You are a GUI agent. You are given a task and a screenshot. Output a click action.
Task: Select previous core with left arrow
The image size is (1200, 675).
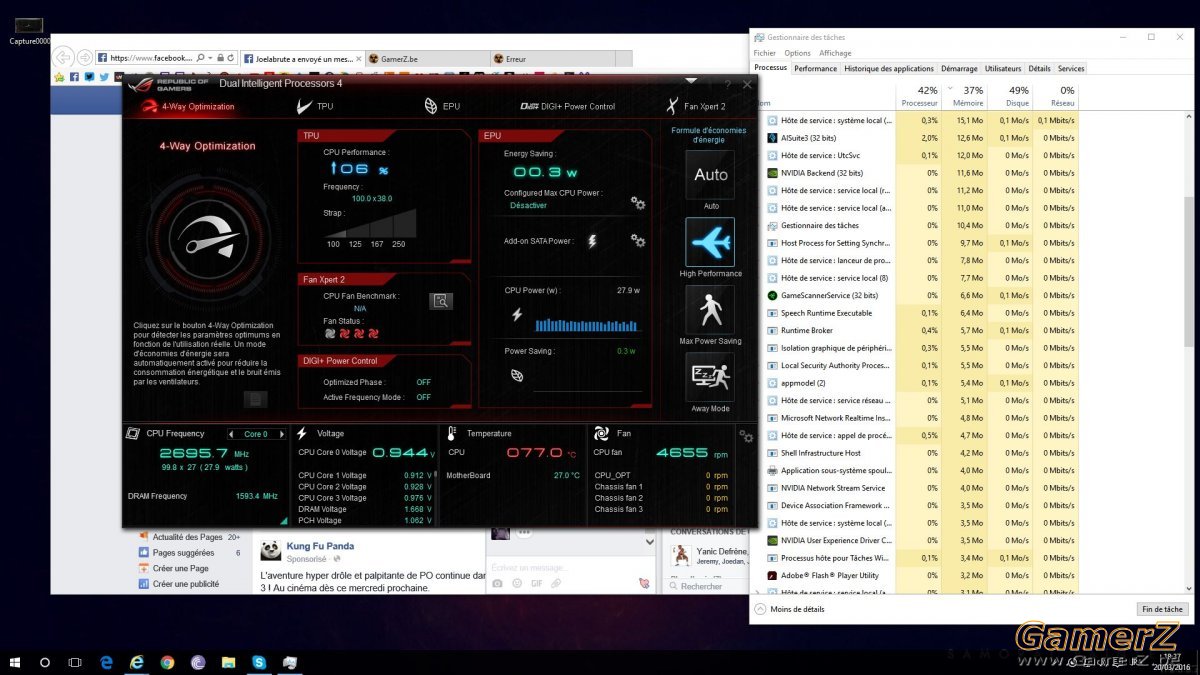click(232, 434)
